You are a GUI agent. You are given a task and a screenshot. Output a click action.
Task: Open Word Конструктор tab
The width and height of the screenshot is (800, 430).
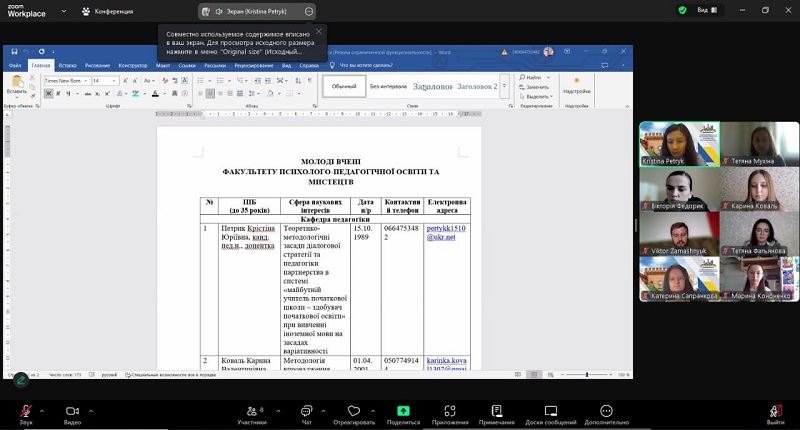pos(133,65)
